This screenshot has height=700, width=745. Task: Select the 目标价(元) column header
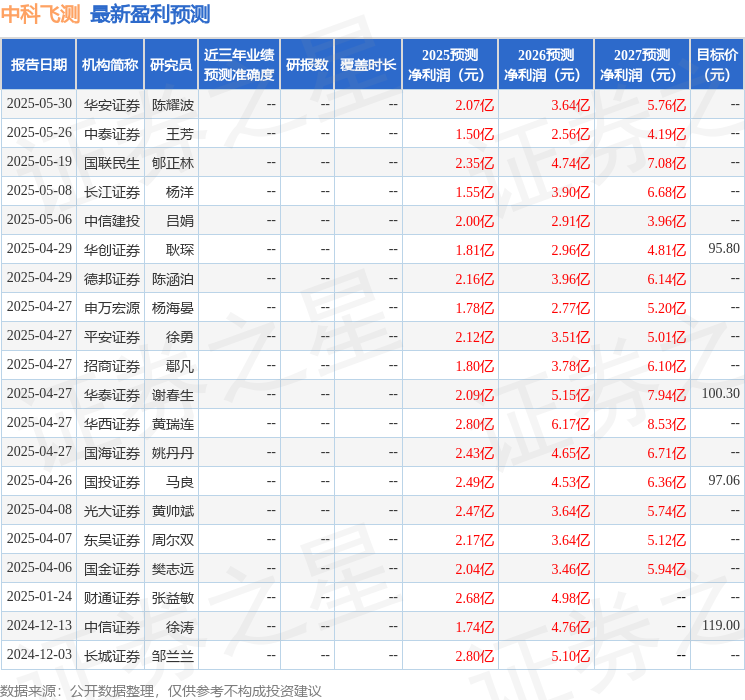tap(717, 64)
